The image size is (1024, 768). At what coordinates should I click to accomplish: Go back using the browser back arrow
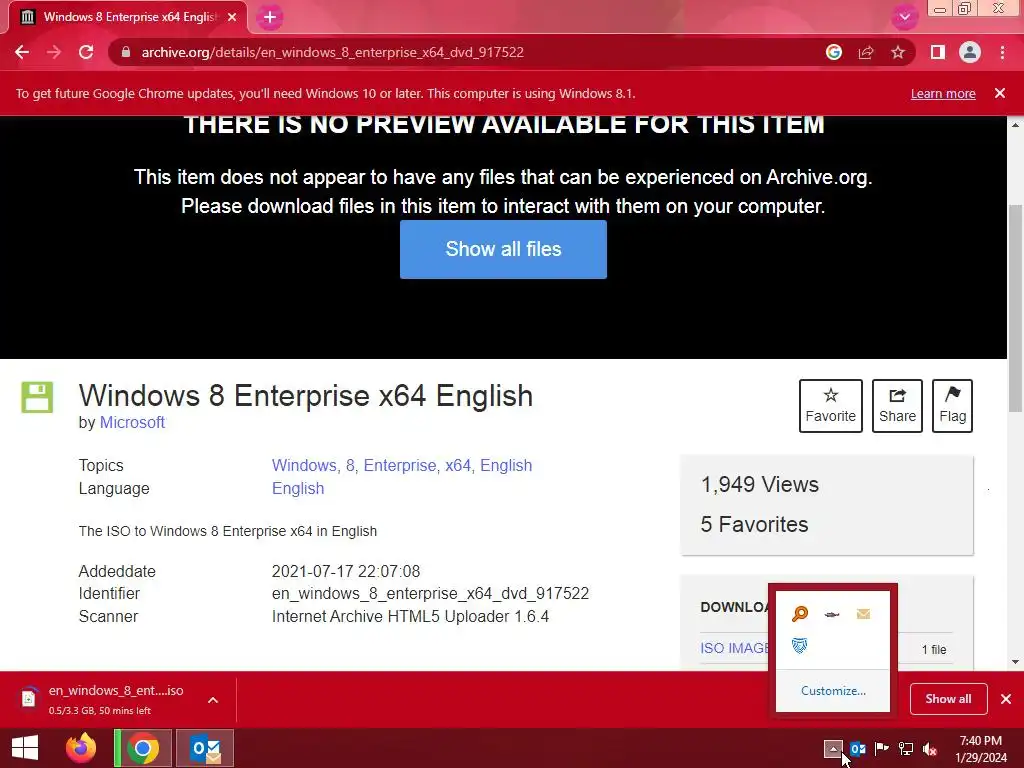click(x=22, y=52)
